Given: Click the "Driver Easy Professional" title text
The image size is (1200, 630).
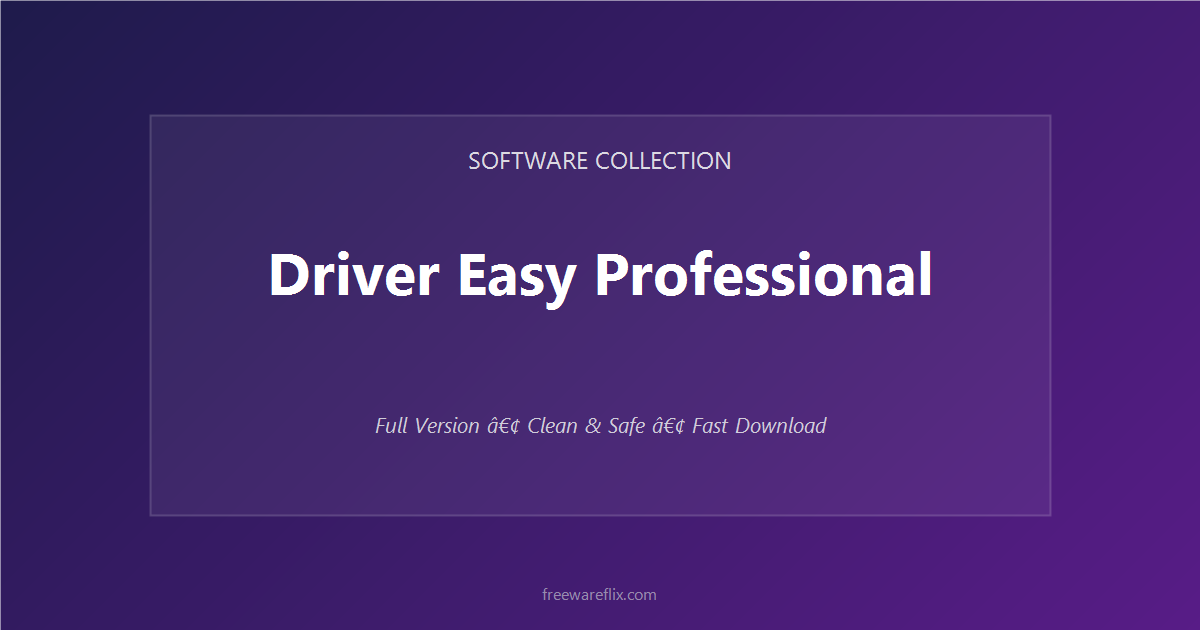Looking at the screenshot, I should click(x=600, y=275).
